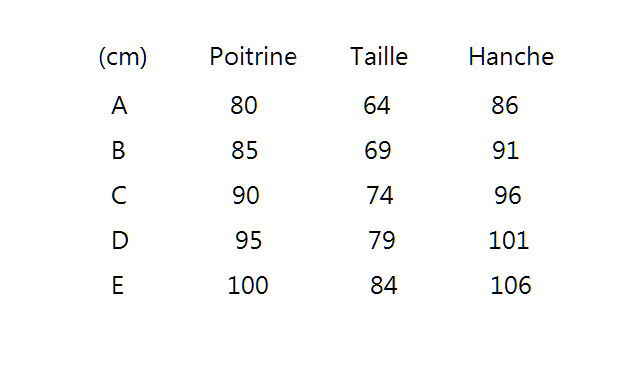
Task: Click size row label C
Action: [x=119, y=195]
